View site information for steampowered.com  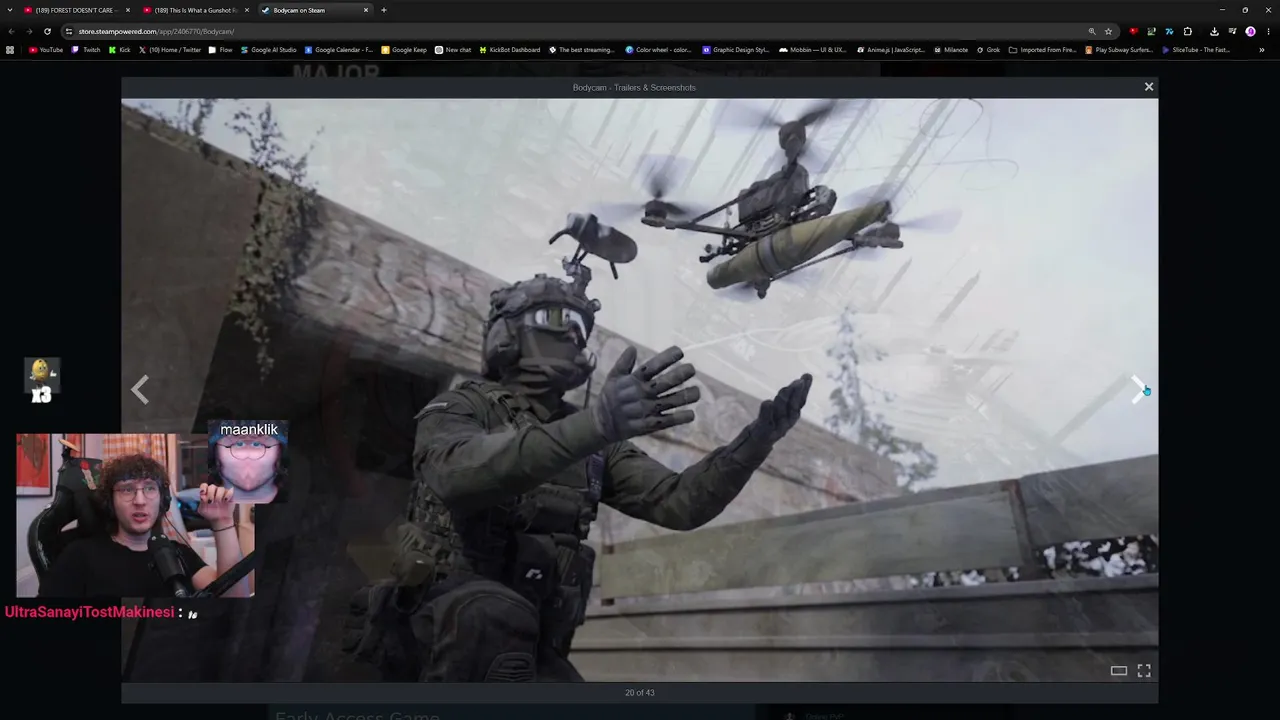point(68,31)
